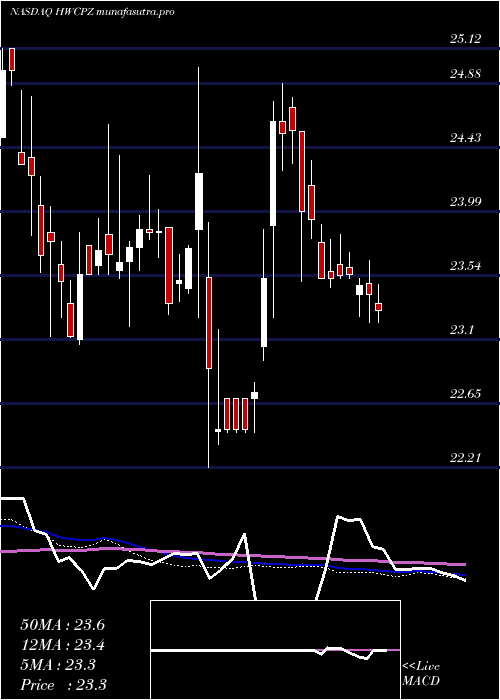Viewport: 500px width, 700px height.
Task: Select the 24.43 price level label
Action: coord(465,138)
